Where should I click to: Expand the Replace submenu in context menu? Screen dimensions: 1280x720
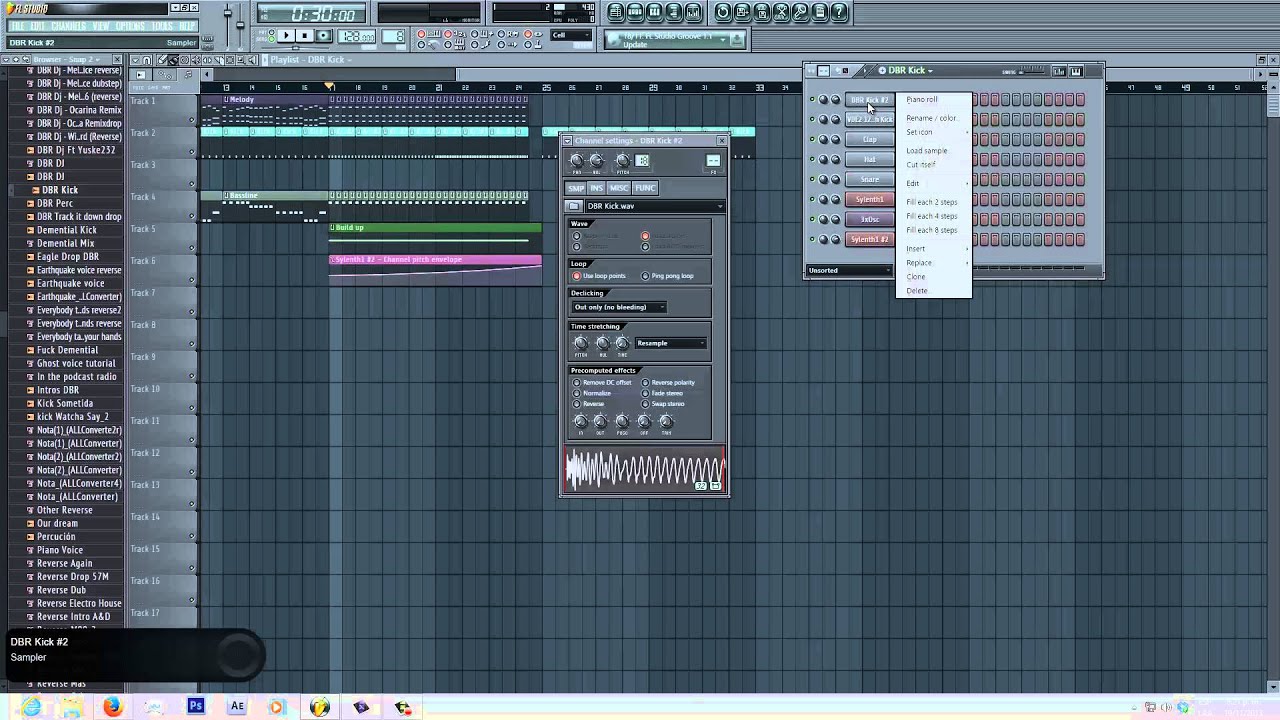click(x=935, y=262)
